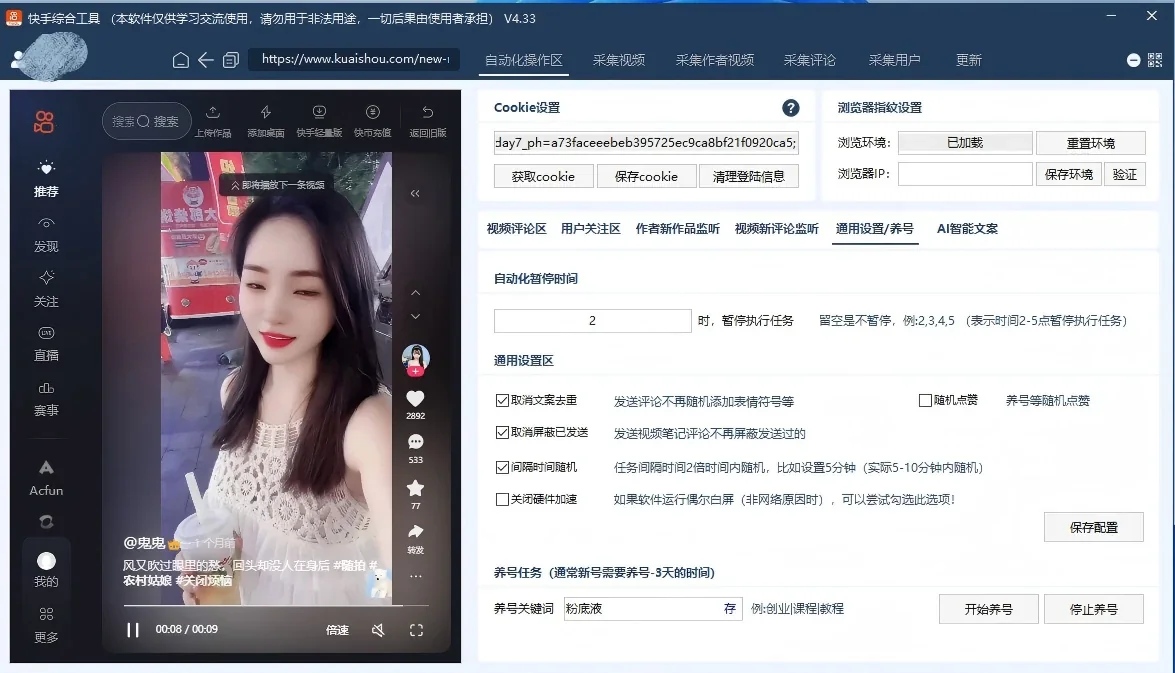
Task: Click 保存配置 button
Action: click(1093, 527)
